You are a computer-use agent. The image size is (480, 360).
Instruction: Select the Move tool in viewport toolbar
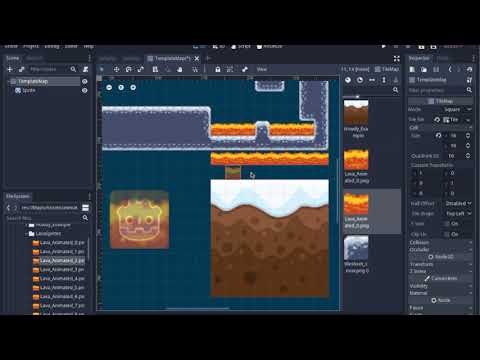pyautogui.click(x=116, y=69)
